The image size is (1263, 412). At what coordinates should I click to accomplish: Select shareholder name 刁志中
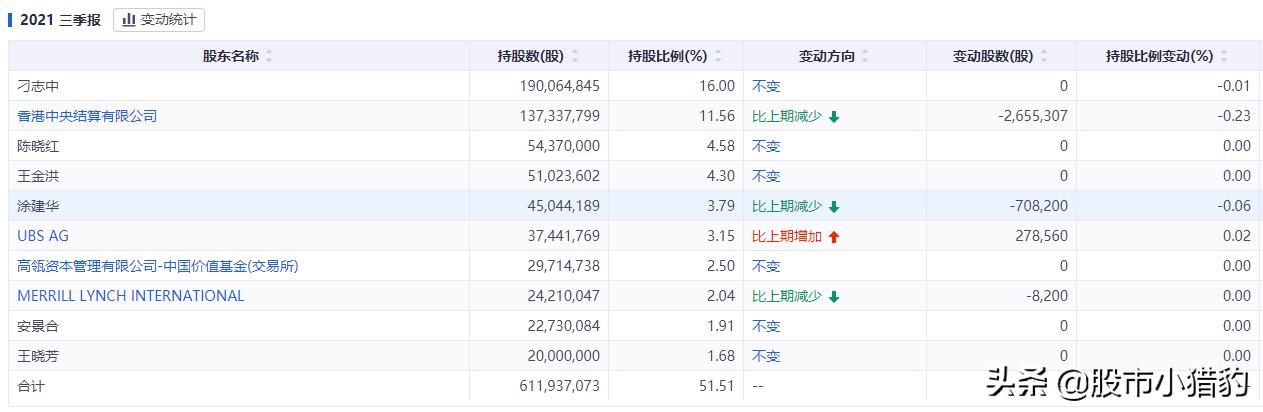39,86
